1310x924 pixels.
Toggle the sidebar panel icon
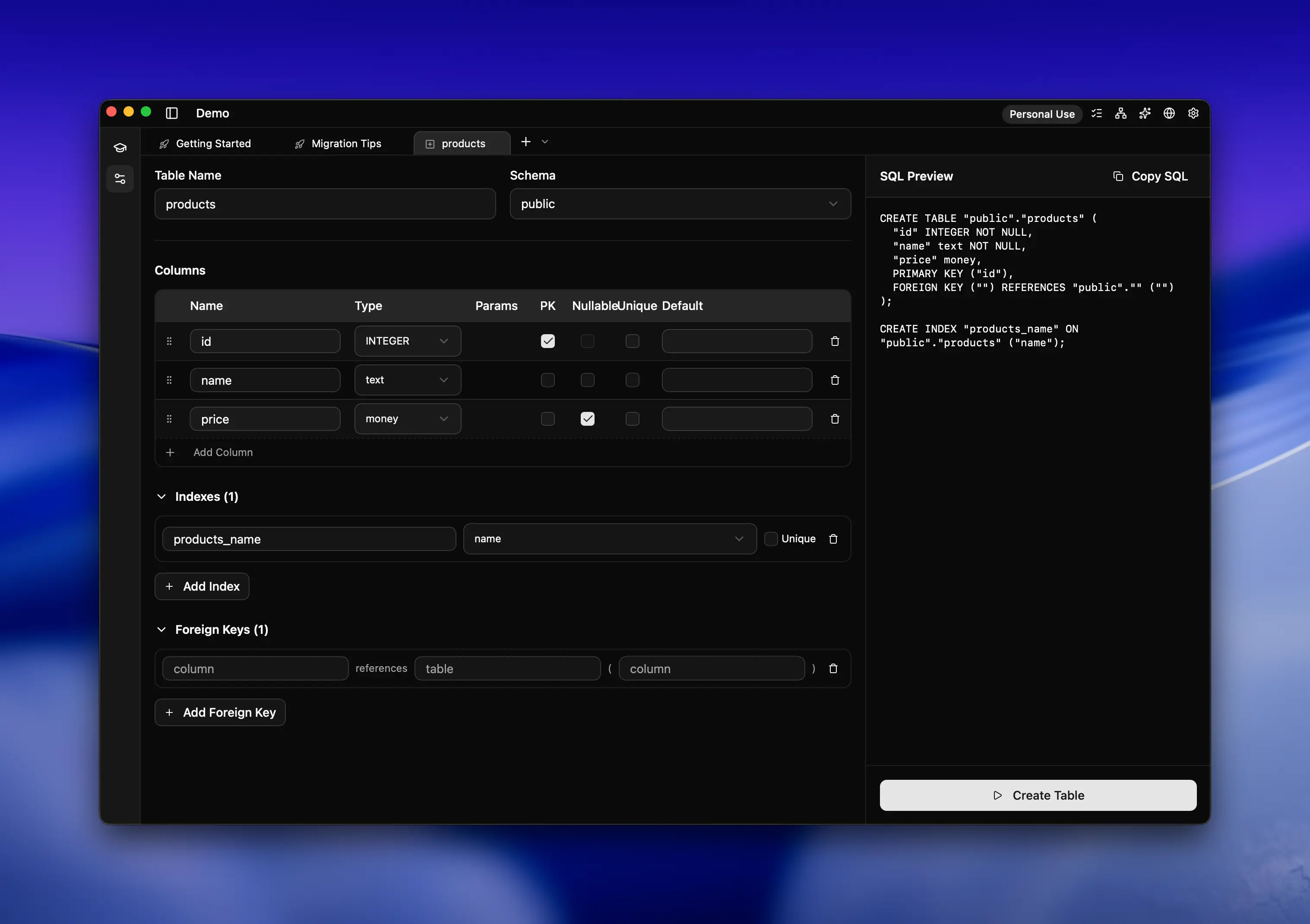[172, 113]
